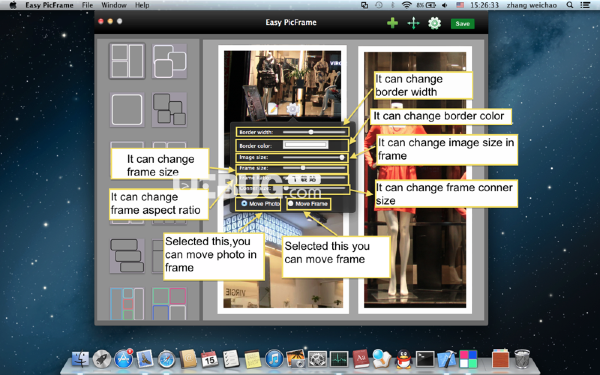Open the Help menu
The image size is (600, 375).
(142, 5)
